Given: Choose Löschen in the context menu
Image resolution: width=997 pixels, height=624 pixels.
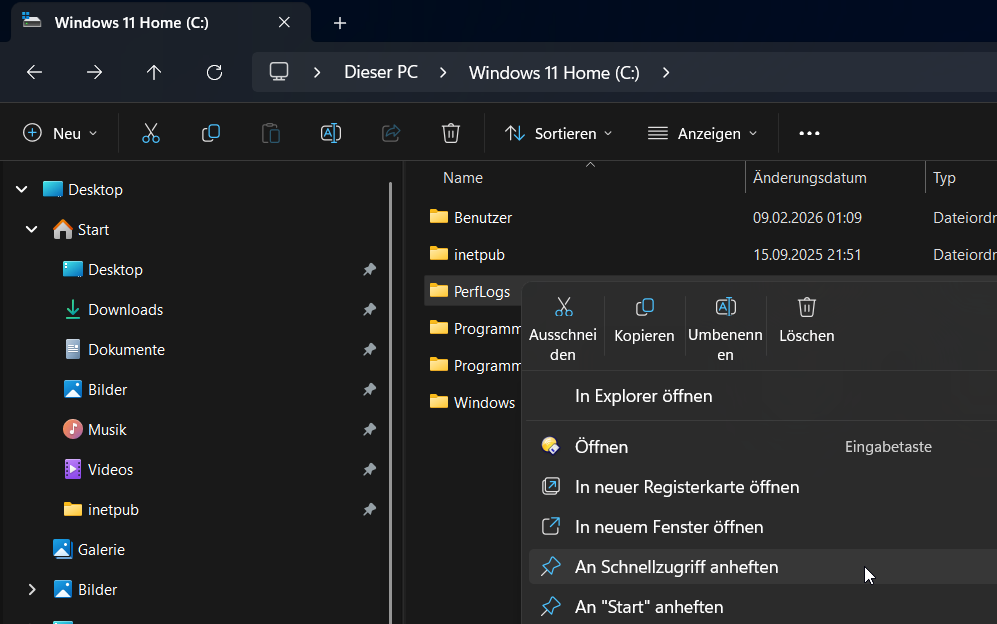Looking at the screenshot, I should tap(807, 321).
